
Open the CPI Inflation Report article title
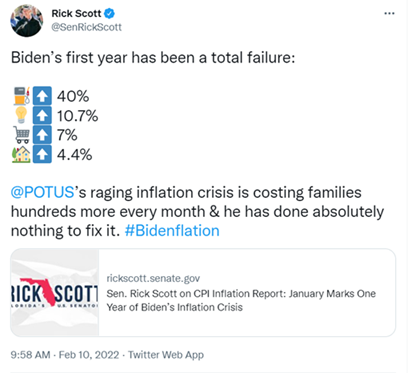(x=241, y=300)
